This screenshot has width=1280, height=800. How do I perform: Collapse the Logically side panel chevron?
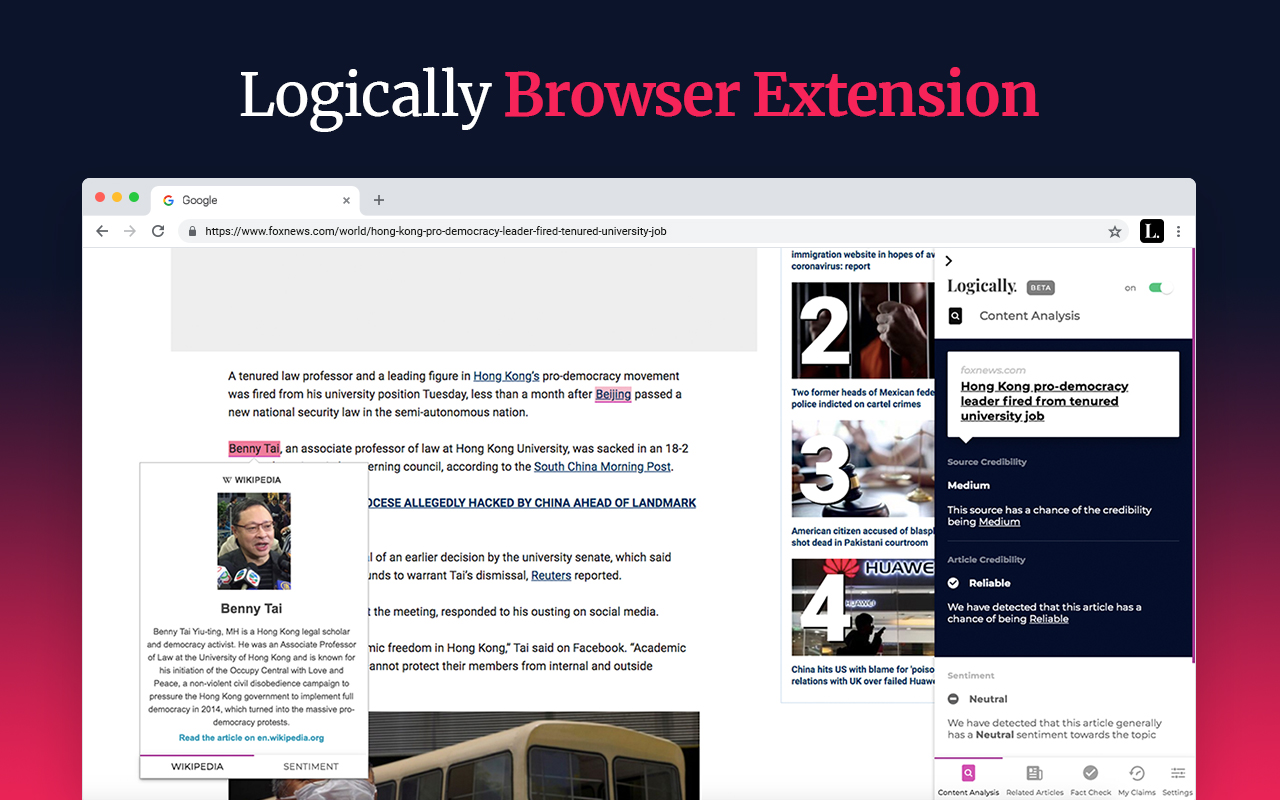949,261
